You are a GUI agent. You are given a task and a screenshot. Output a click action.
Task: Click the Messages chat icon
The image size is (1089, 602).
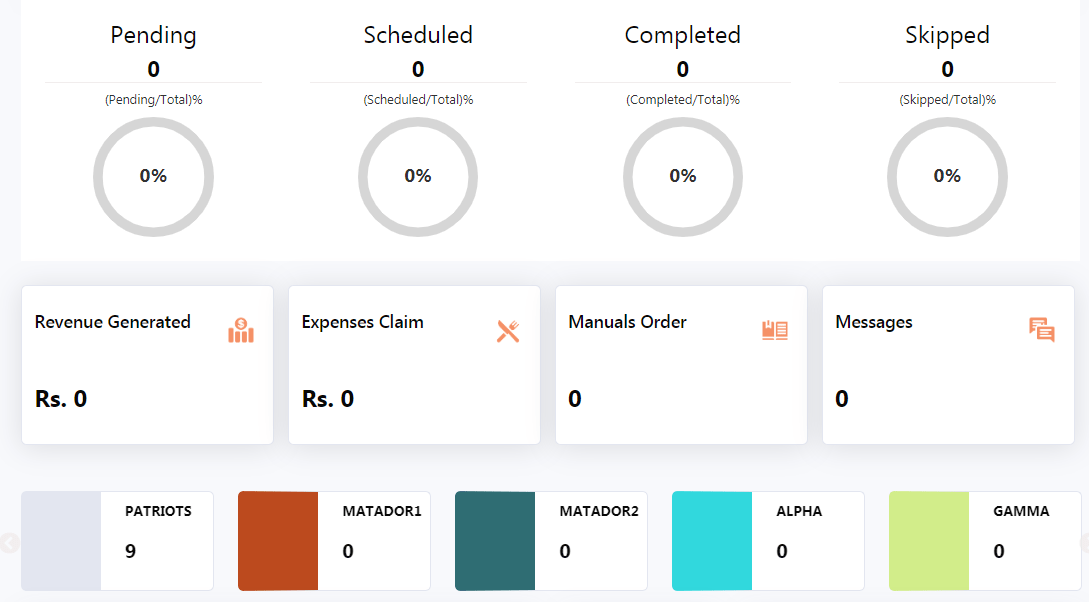(1042, 330)
